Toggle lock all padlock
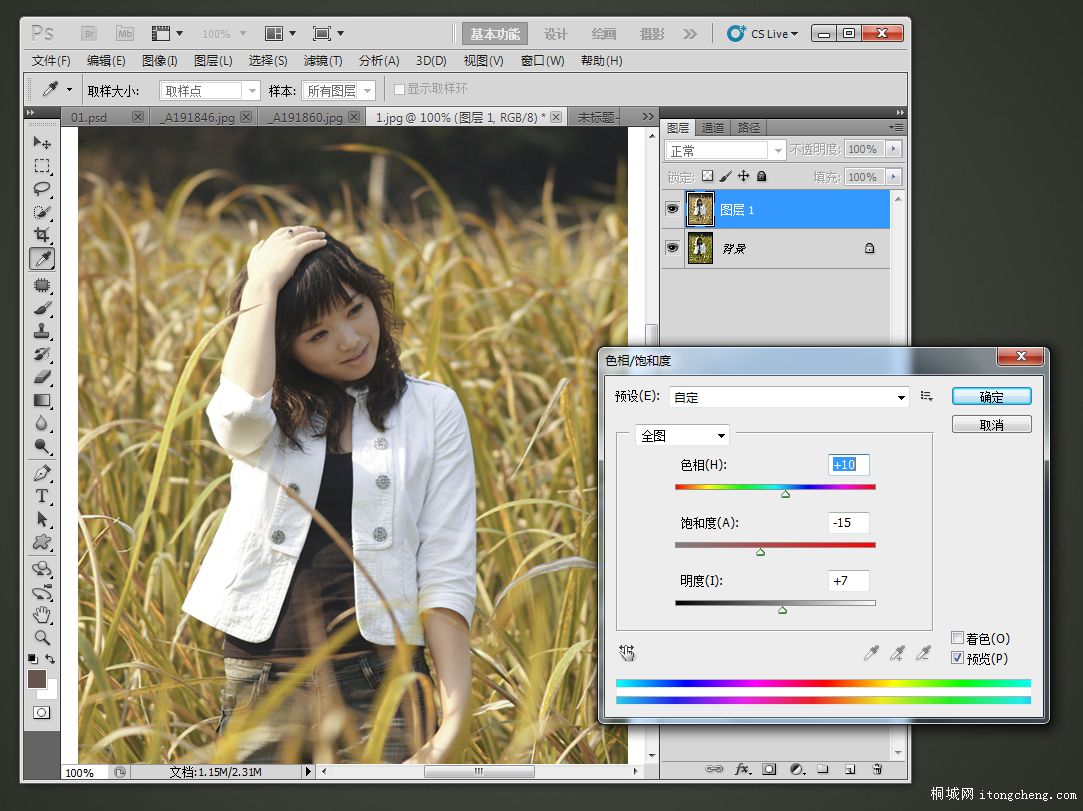The image size is (1083, 811). click(761, 176)
